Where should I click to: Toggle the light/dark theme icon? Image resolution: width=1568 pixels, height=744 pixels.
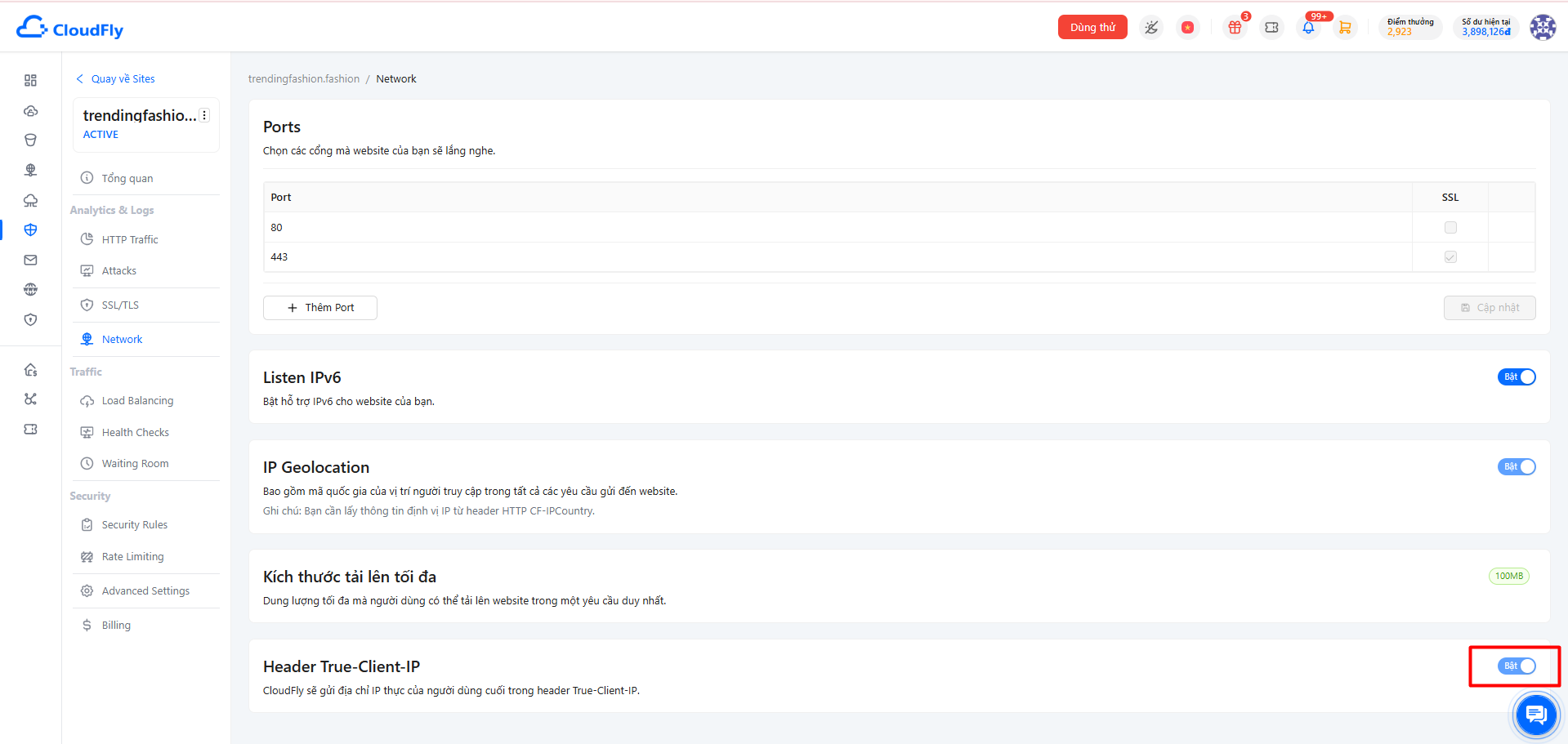click(1151, 28)
